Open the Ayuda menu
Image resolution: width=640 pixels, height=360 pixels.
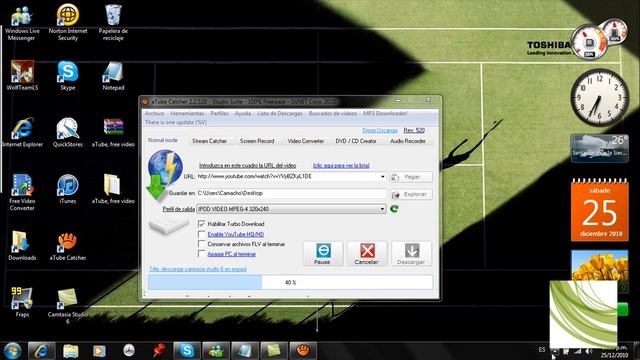tap(243, 113)
